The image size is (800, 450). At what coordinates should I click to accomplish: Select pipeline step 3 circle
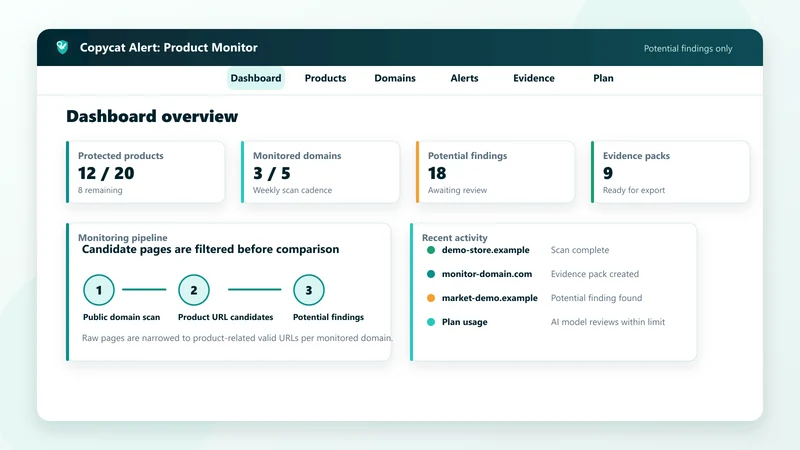(x=309, y=290)
